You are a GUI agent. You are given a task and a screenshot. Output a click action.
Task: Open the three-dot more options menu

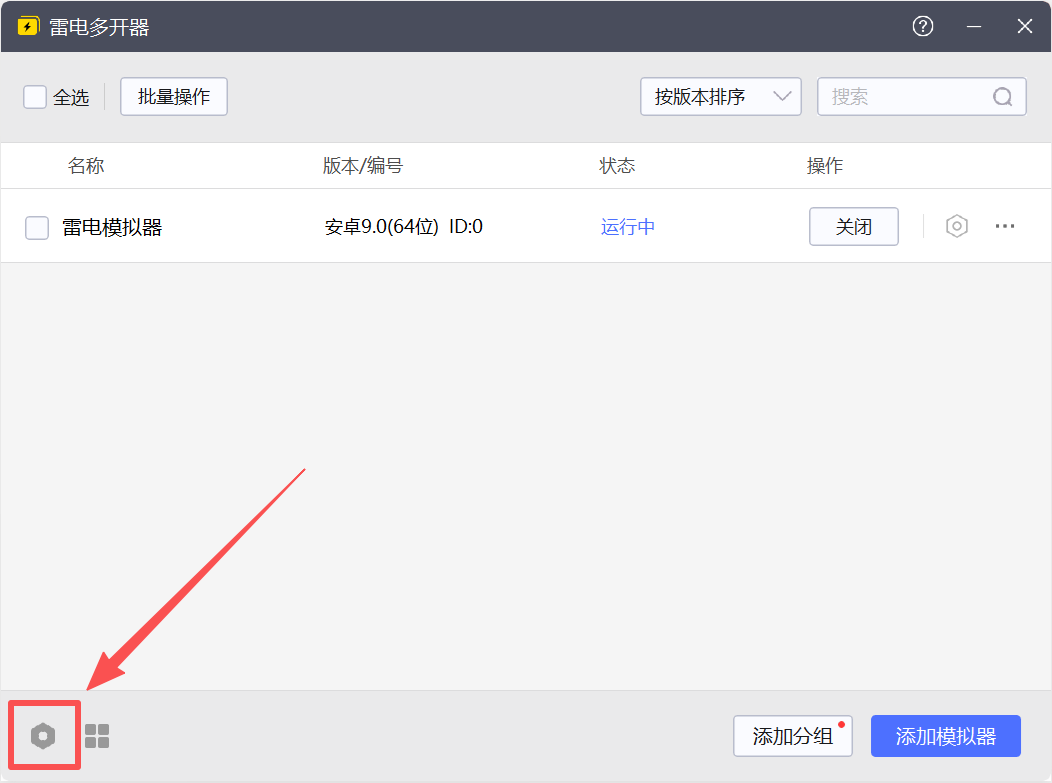coord(1005,227)
